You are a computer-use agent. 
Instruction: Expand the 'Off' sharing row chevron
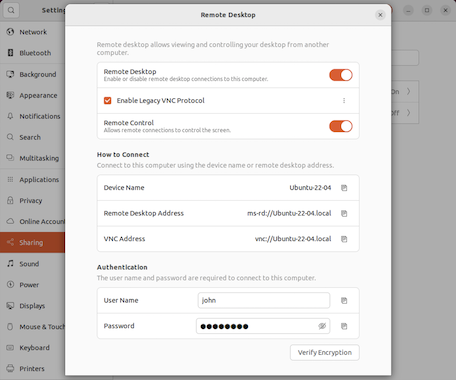coord(408,113)
